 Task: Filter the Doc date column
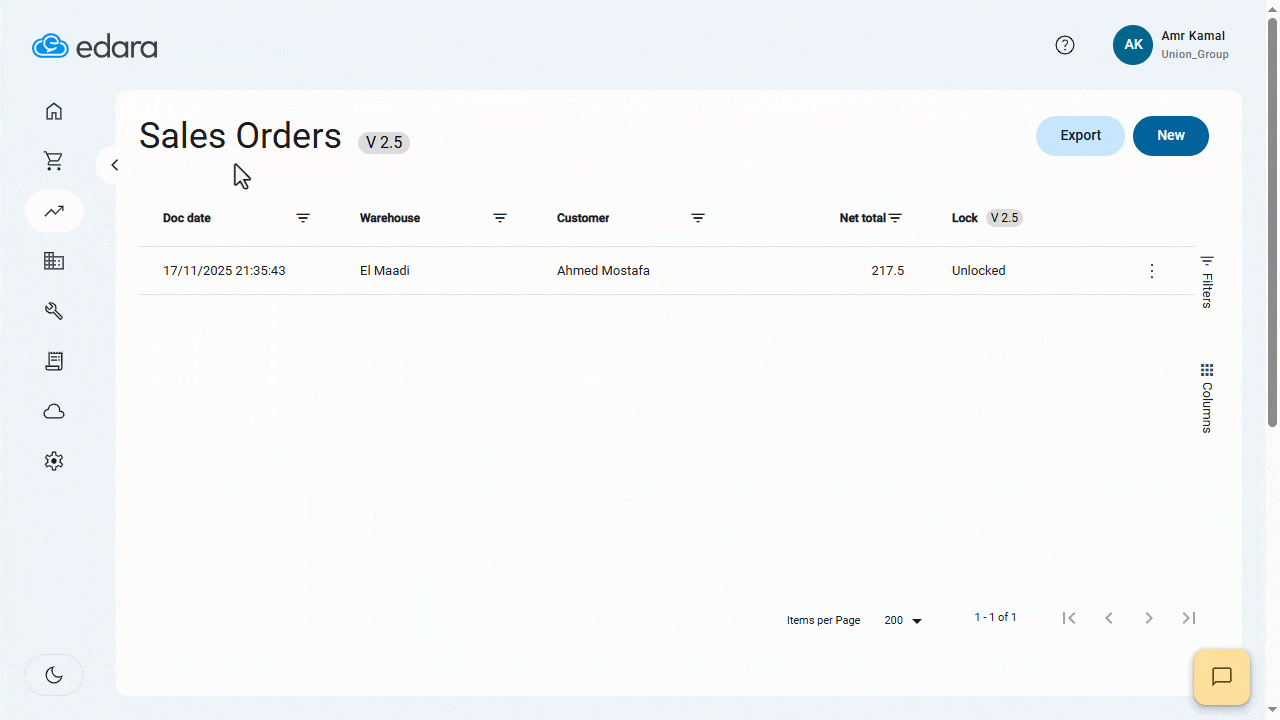[303, 218]
